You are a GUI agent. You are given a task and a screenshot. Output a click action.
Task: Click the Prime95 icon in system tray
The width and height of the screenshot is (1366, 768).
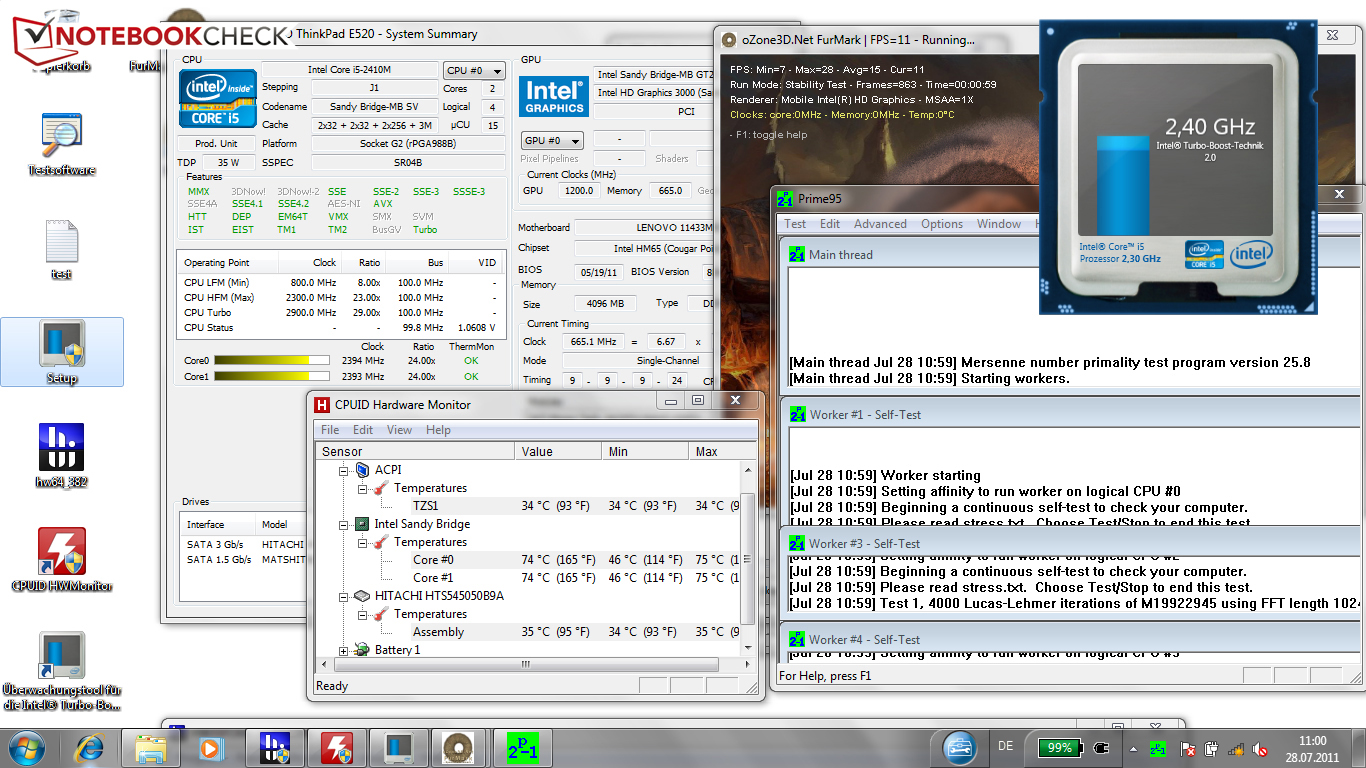pyautogui.click(x=1158, y=748)
